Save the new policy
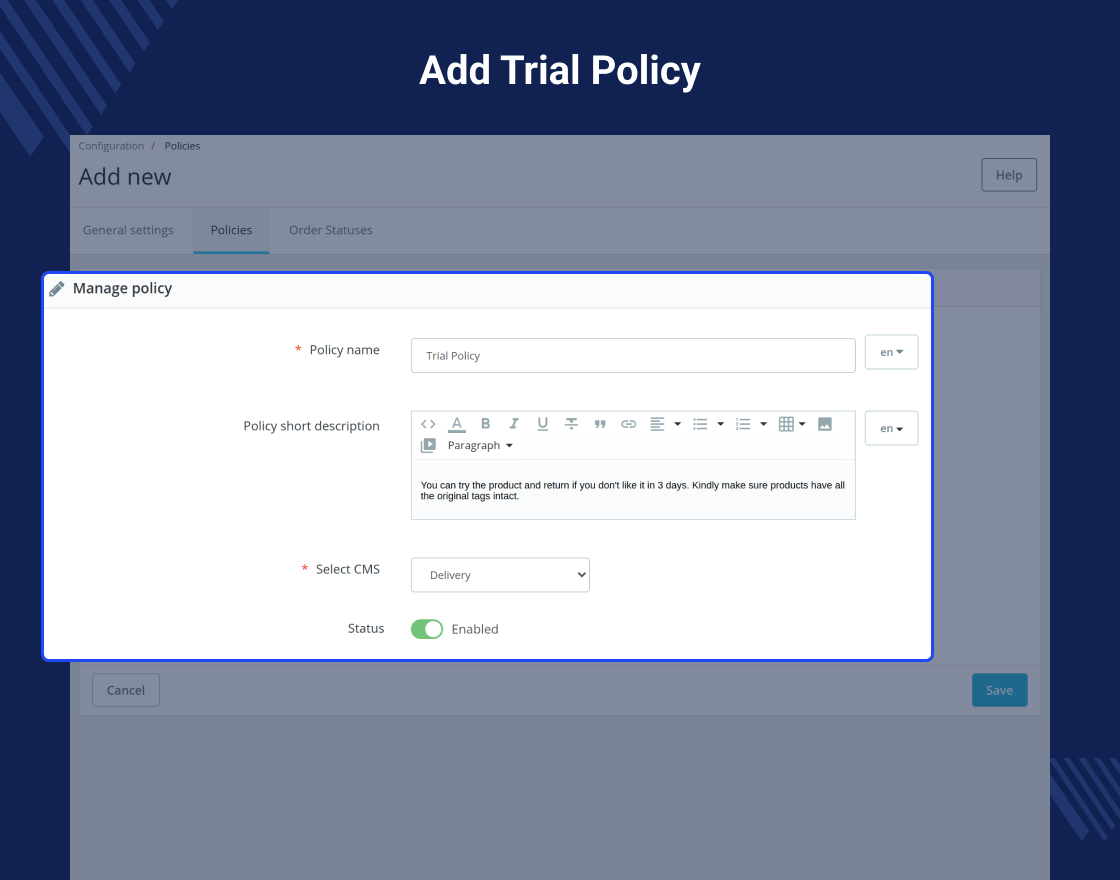The image size is (1120, 880). pos(999,690)
